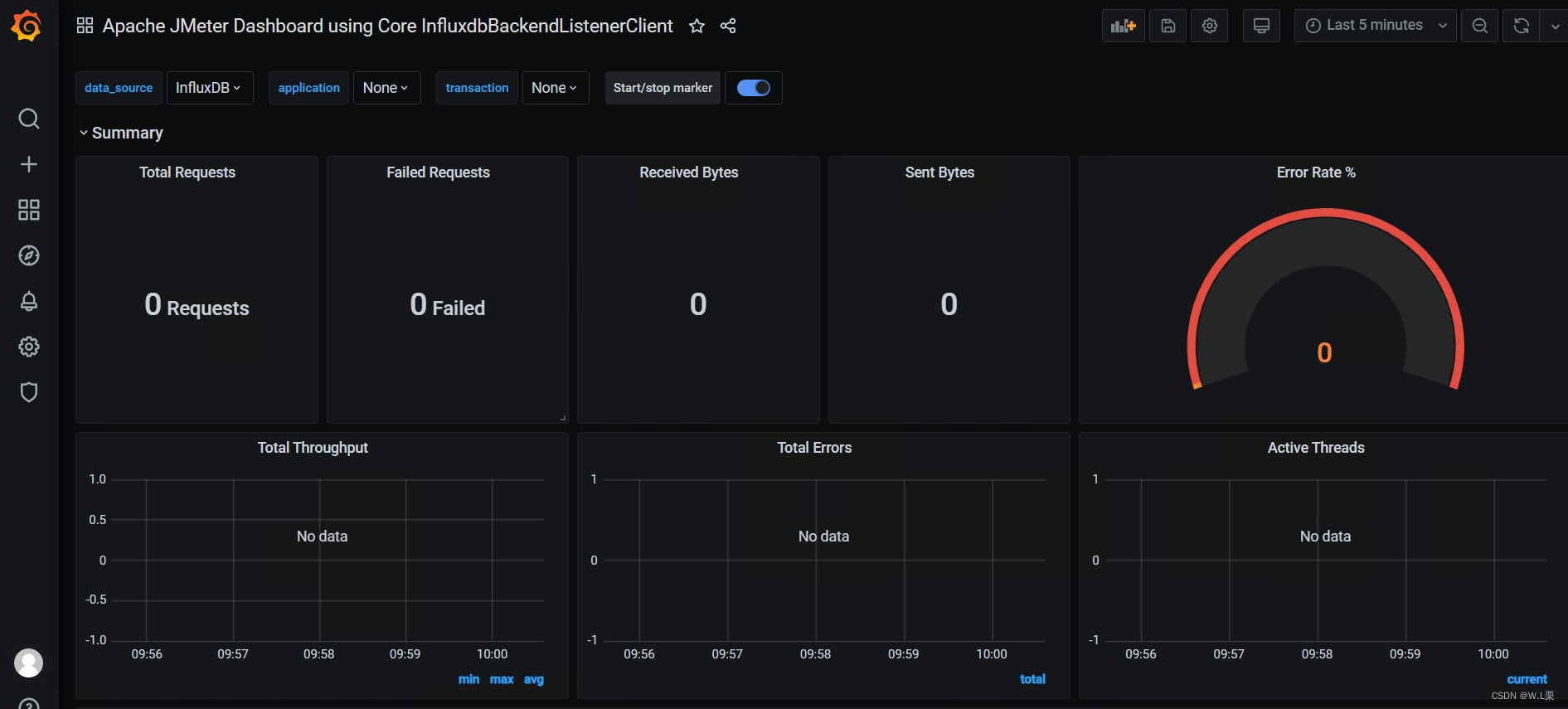
Task: Sort Total Throughput legend by min
Action: point(468,679)
